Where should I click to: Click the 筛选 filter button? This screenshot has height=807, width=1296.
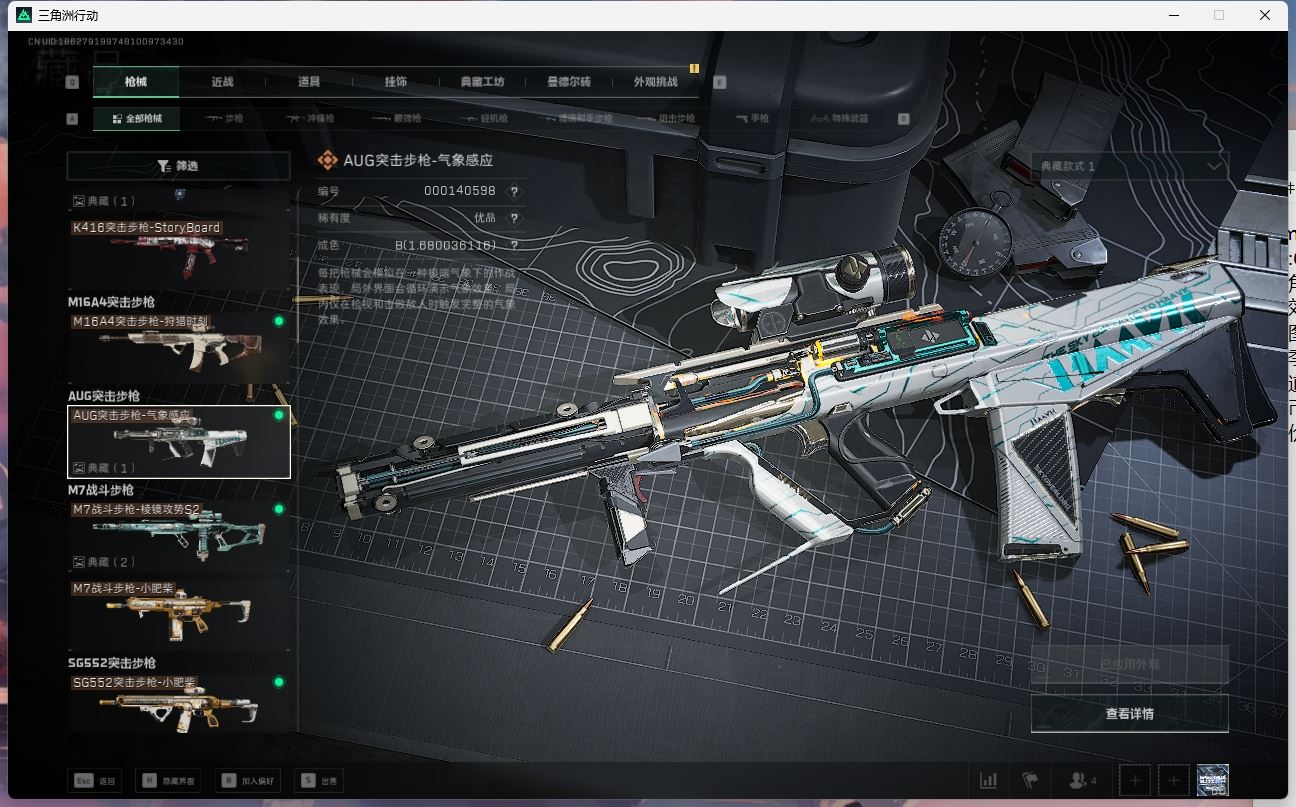178,166
